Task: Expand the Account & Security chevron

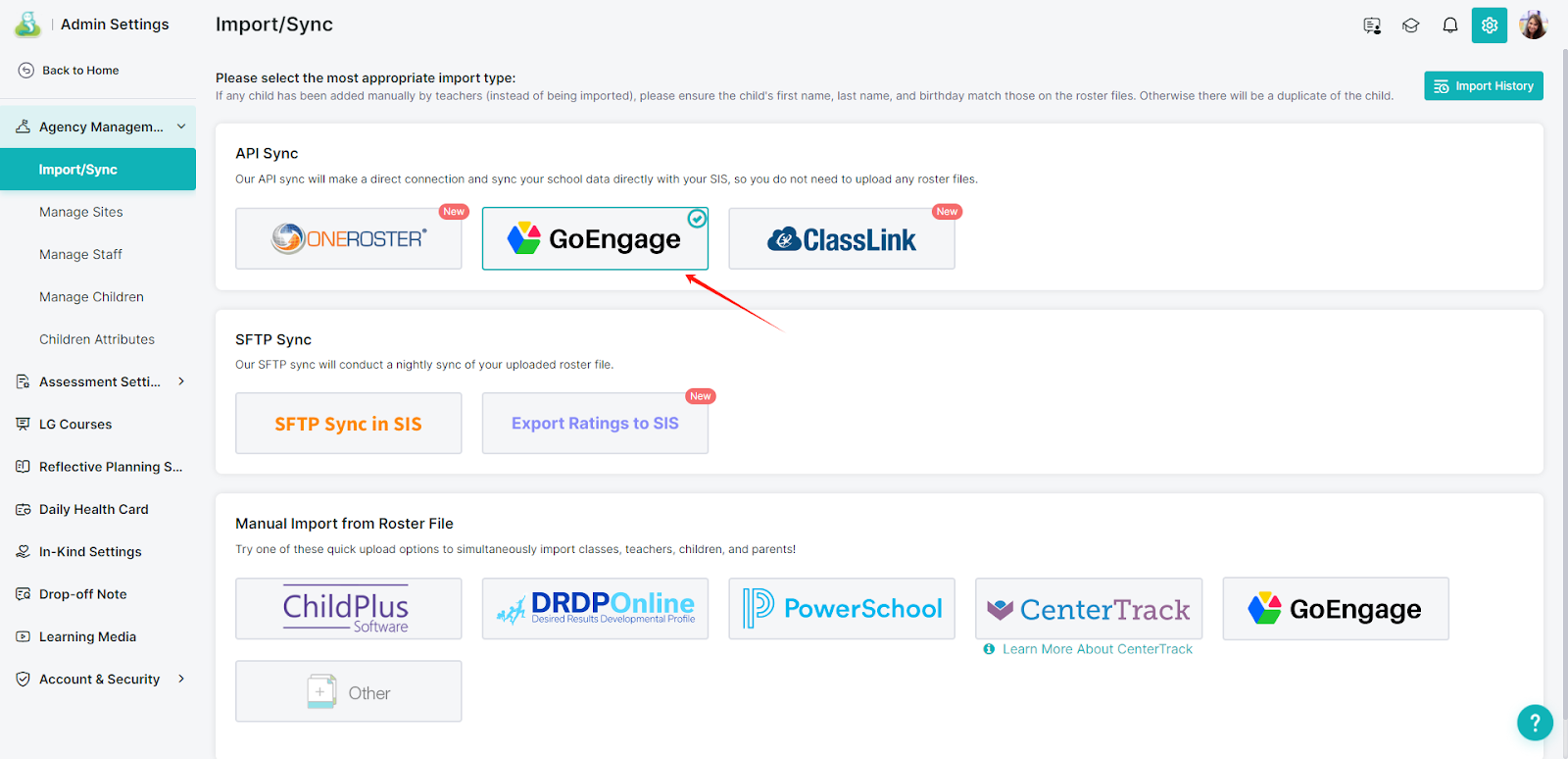Action: pos(181,679)
